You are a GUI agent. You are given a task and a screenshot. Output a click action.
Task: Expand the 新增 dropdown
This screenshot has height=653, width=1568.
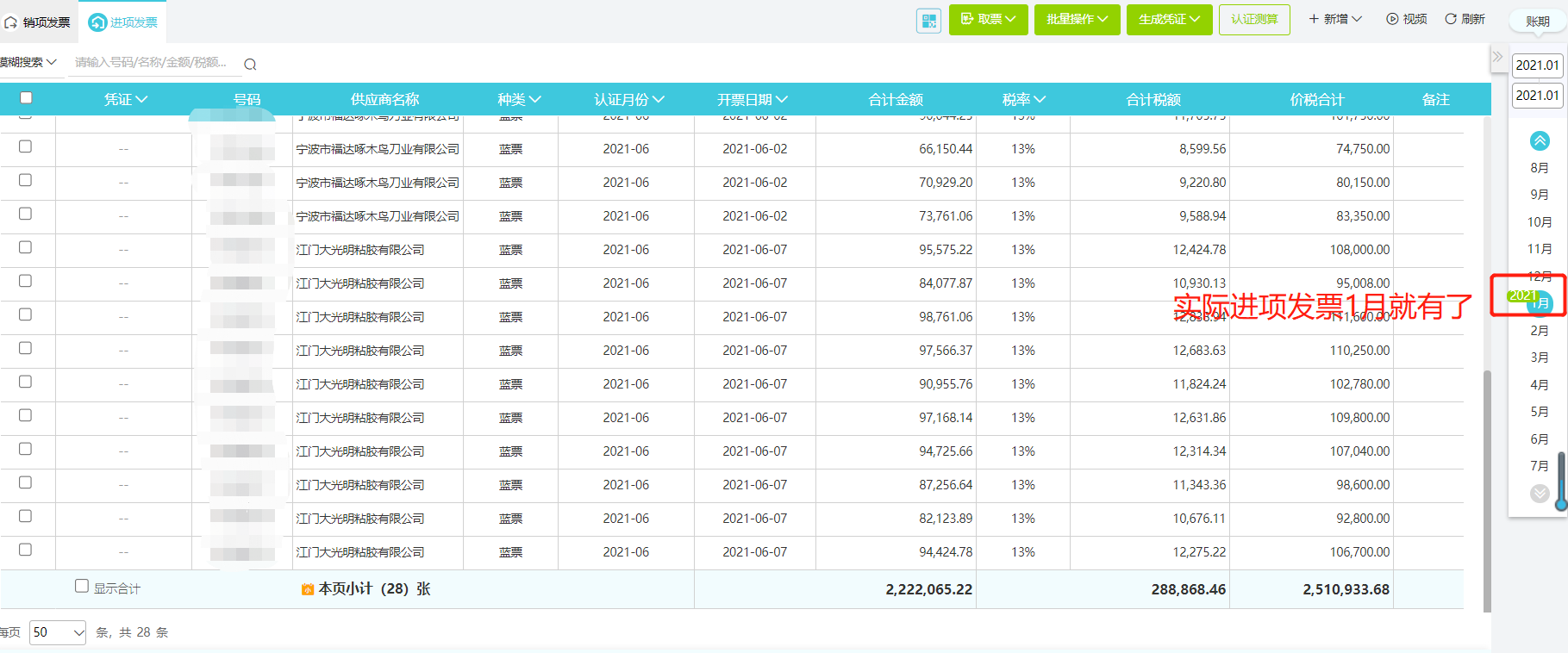[x=1335, y=19]
